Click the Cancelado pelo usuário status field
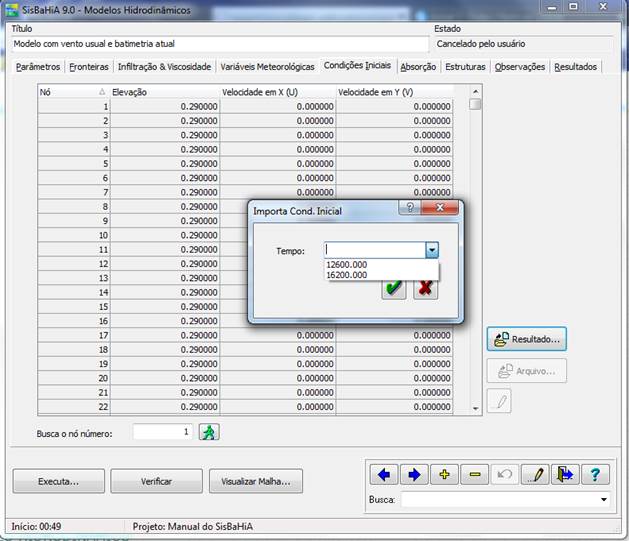The height and width of the screenshot is (541, 629). 523,44
